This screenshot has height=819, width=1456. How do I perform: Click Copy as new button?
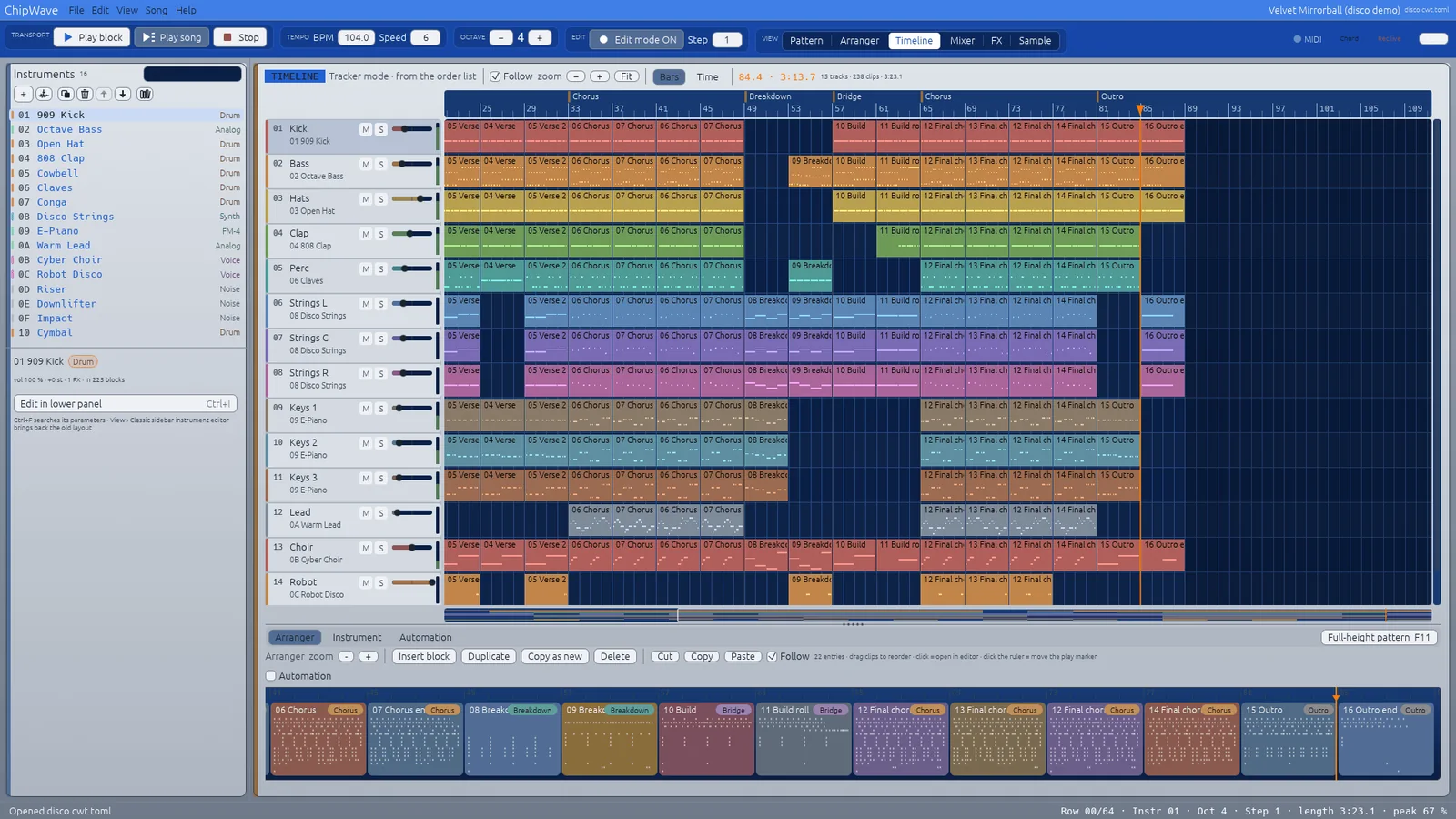[555, 656]
